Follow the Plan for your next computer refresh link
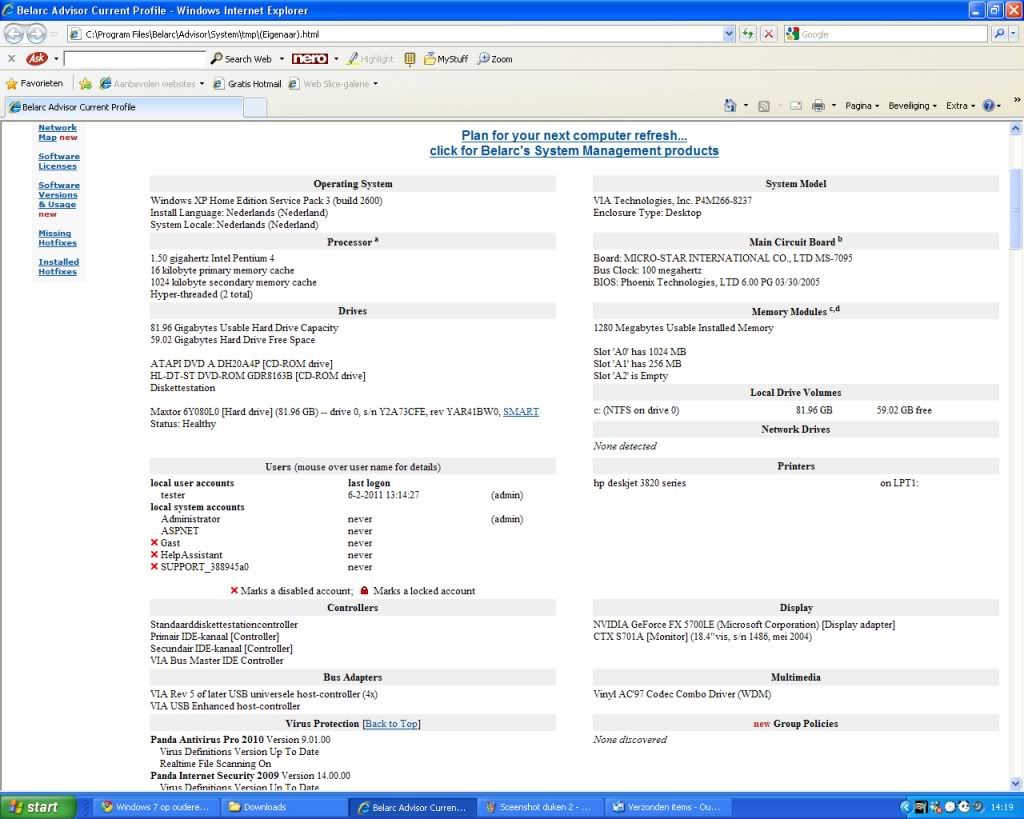The height and width of the screenshot is (819, 1024). pyautogui.click(x=574, y=135)
